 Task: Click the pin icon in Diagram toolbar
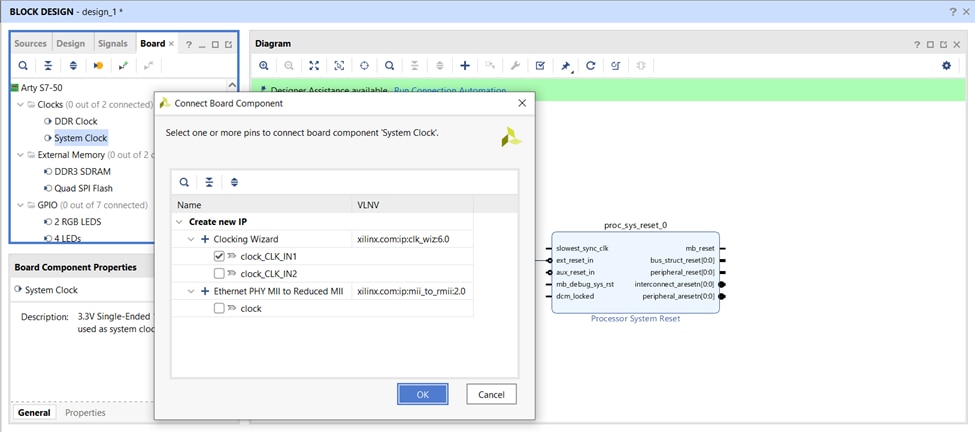click(566, 65)
